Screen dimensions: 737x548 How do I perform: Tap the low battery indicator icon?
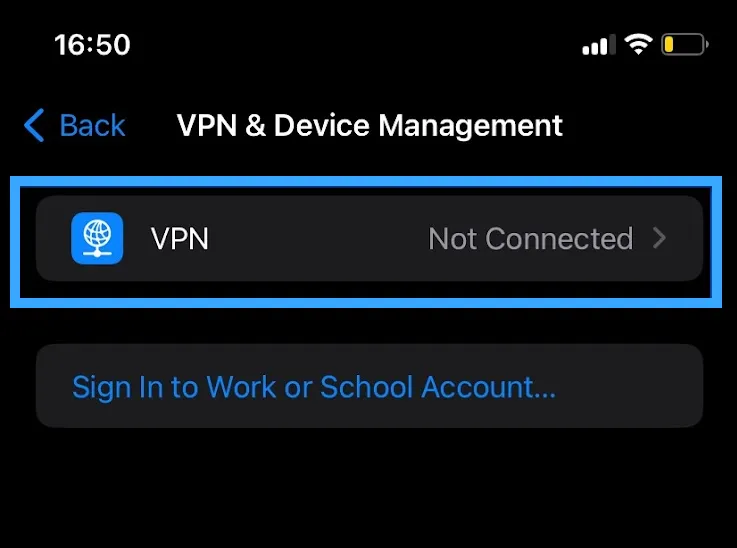point(685,45)
